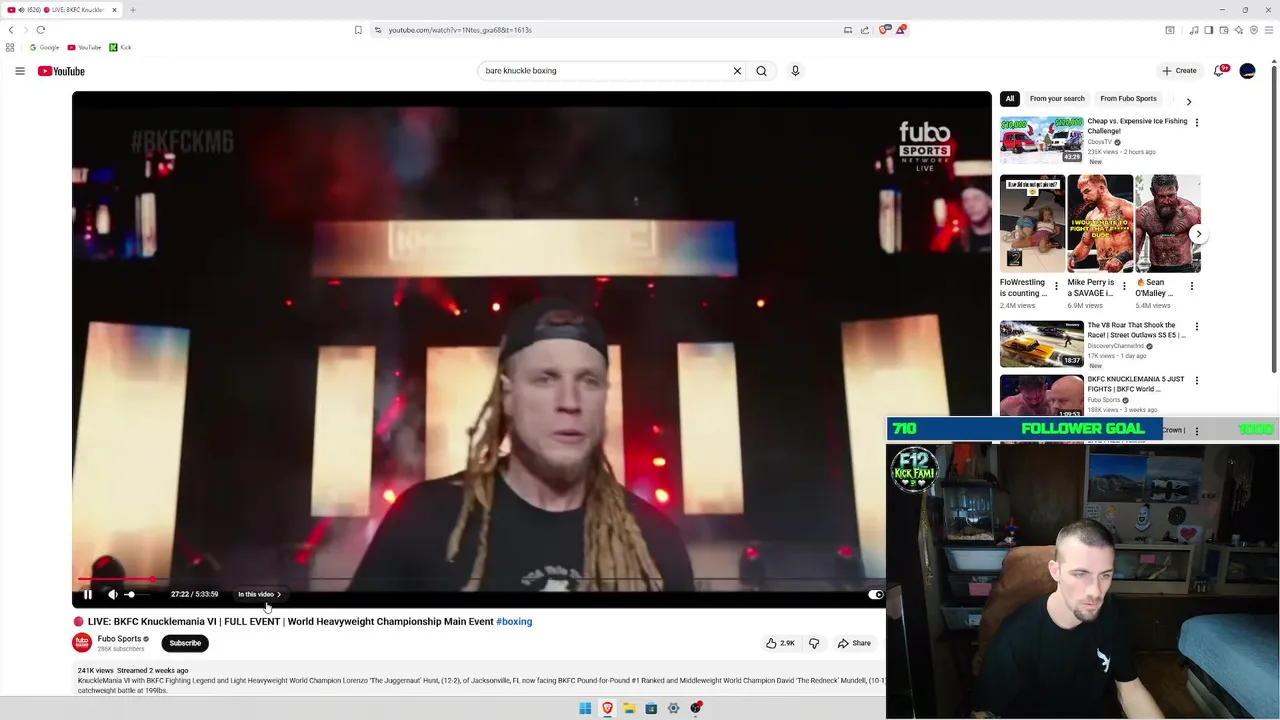Advance the Shorts shelf with the next arrow

coord(1199,234)
